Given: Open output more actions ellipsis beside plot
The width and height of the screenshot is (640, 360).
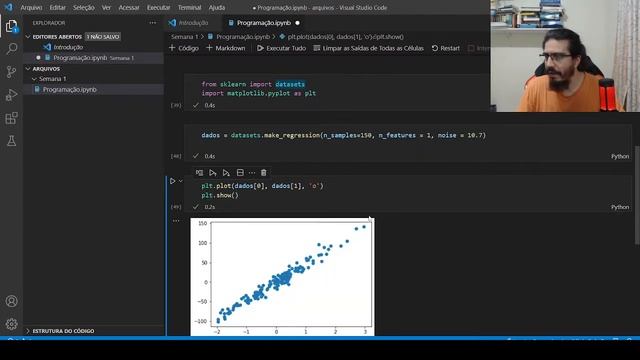Looking at the screenshot, I should click(176, 221).
